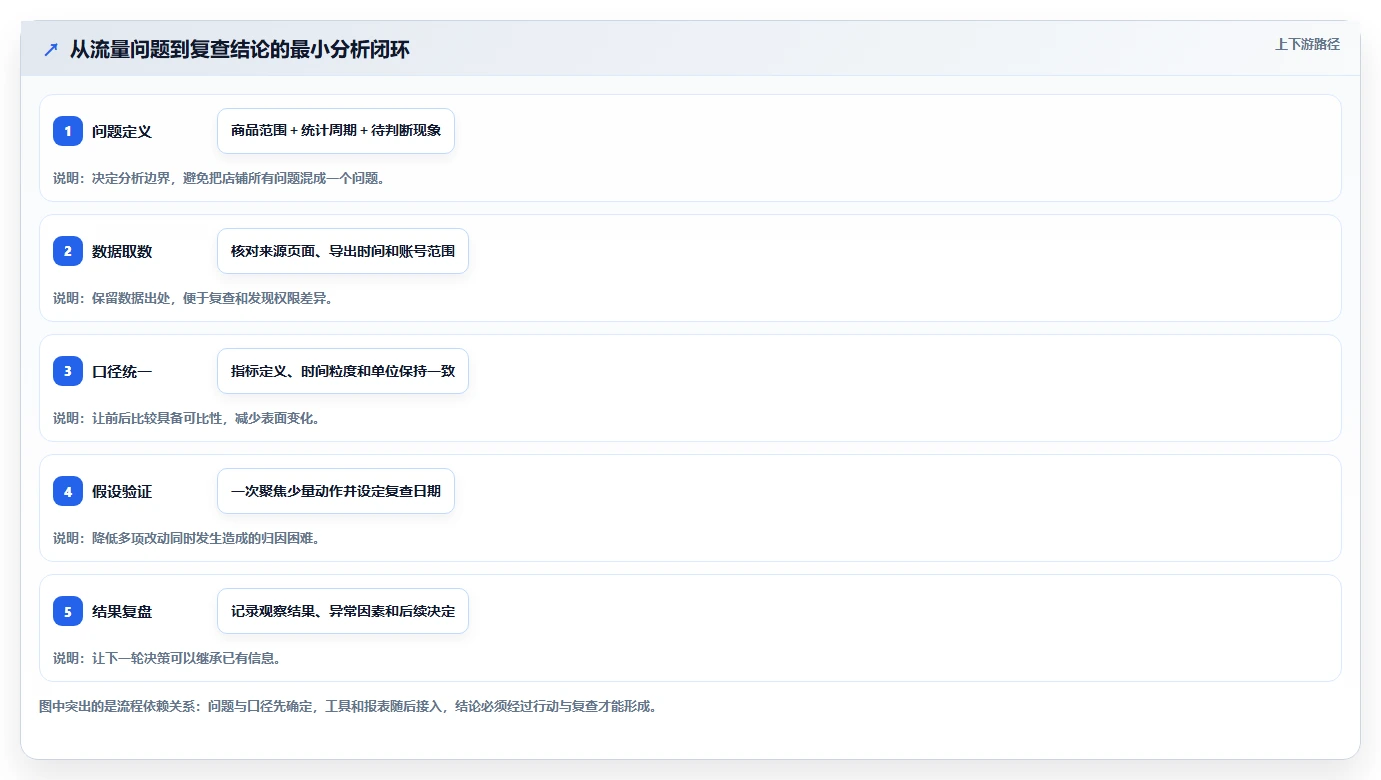This screenshot has width=1381, height=780.
Task: Click the footer caption 图中突出的是流程依赖关系
Action: [348, 706]
